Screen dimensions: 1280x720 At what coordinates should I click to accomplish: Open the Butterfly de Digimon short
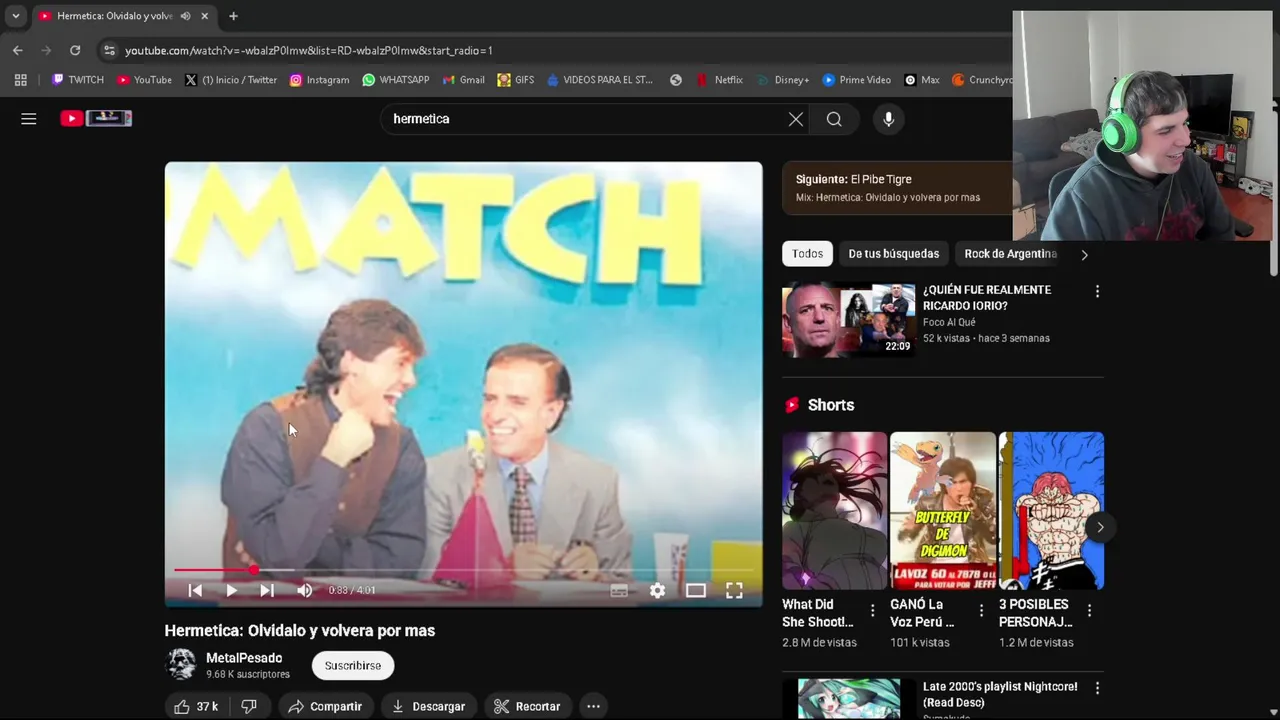click(943, 510)
